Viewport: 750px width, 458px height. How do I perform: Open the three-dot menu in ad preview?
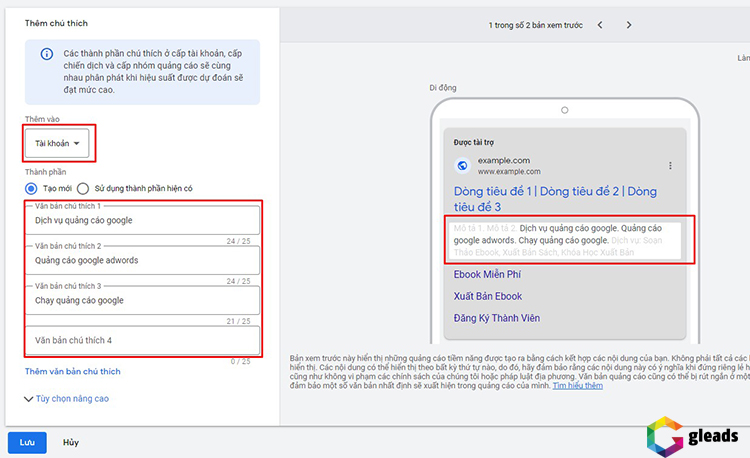670,166
